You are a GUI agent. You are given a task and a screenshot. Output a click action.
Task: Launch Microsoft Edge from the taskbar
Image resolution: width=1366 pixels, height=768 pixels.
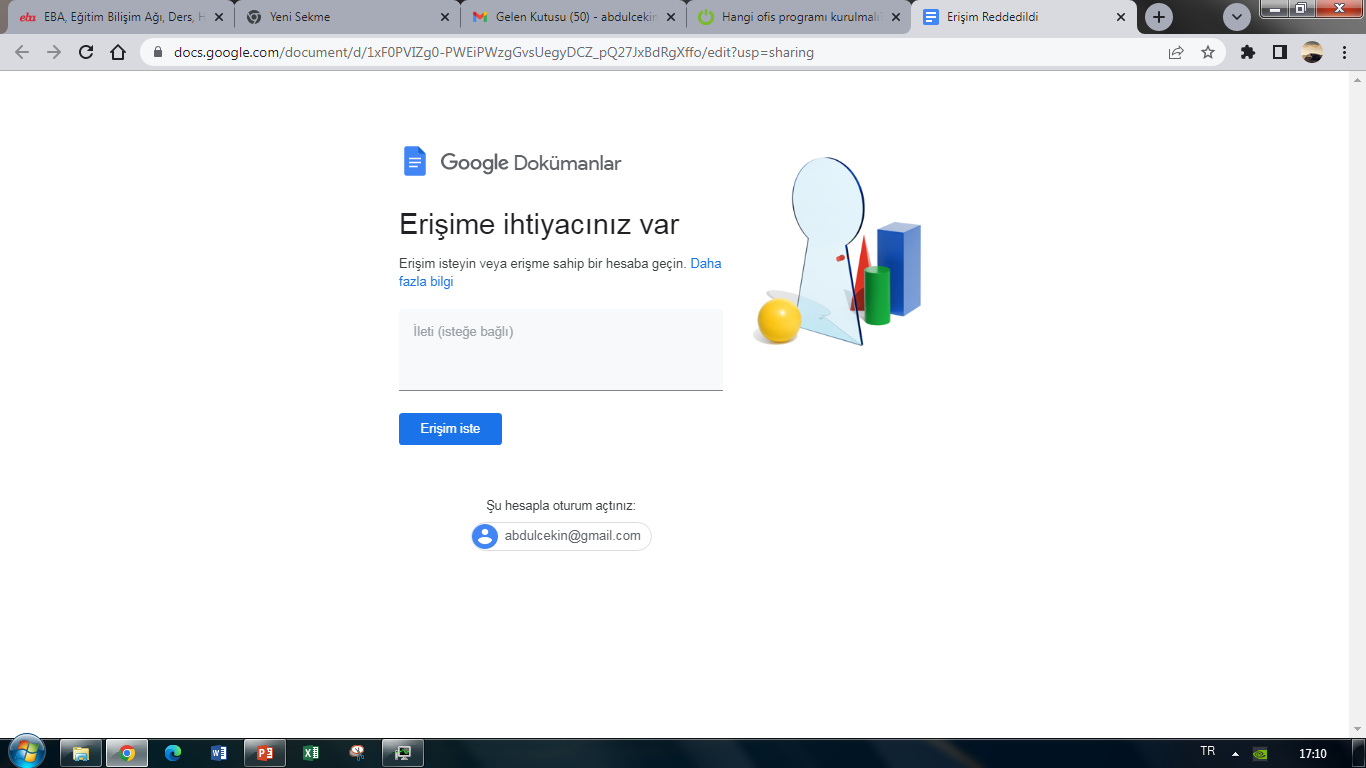pyautogui.click(x=173, y=753)
